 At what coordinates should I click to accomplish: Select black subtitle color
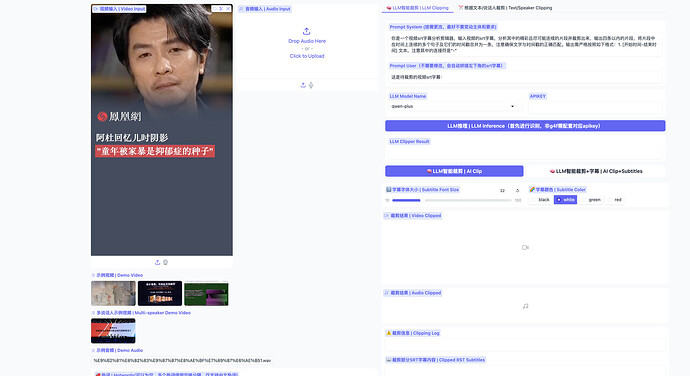(540, 200)
